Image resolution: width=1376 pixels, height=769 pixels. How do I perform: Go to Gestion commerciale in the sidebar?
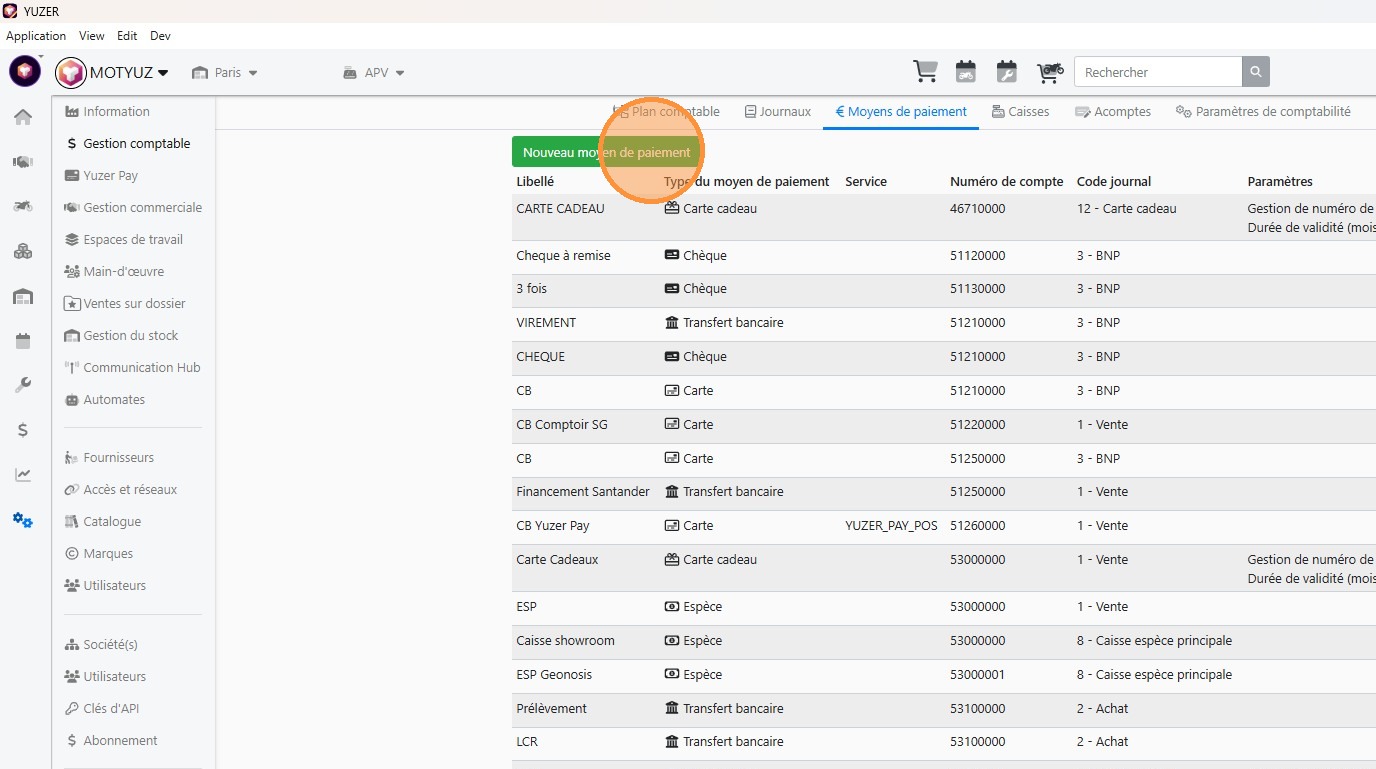point(133,208)
